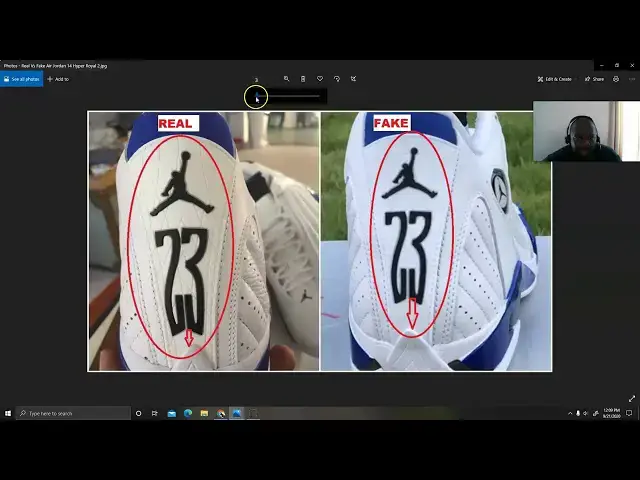Open Chrome from the taskbar

(x=221, y=413)
